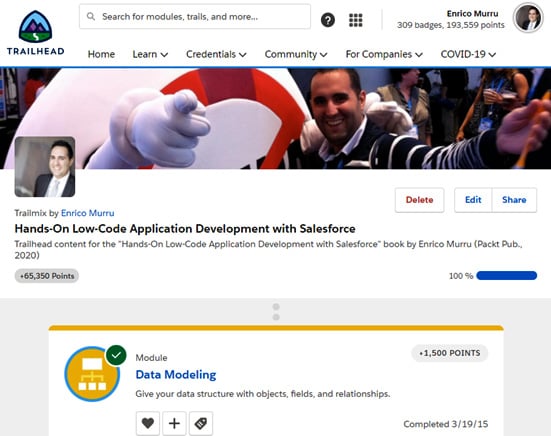This screenshot has width=551, height=436.
Task: Click the trailmix description paragraph
Action: point(268,249)
